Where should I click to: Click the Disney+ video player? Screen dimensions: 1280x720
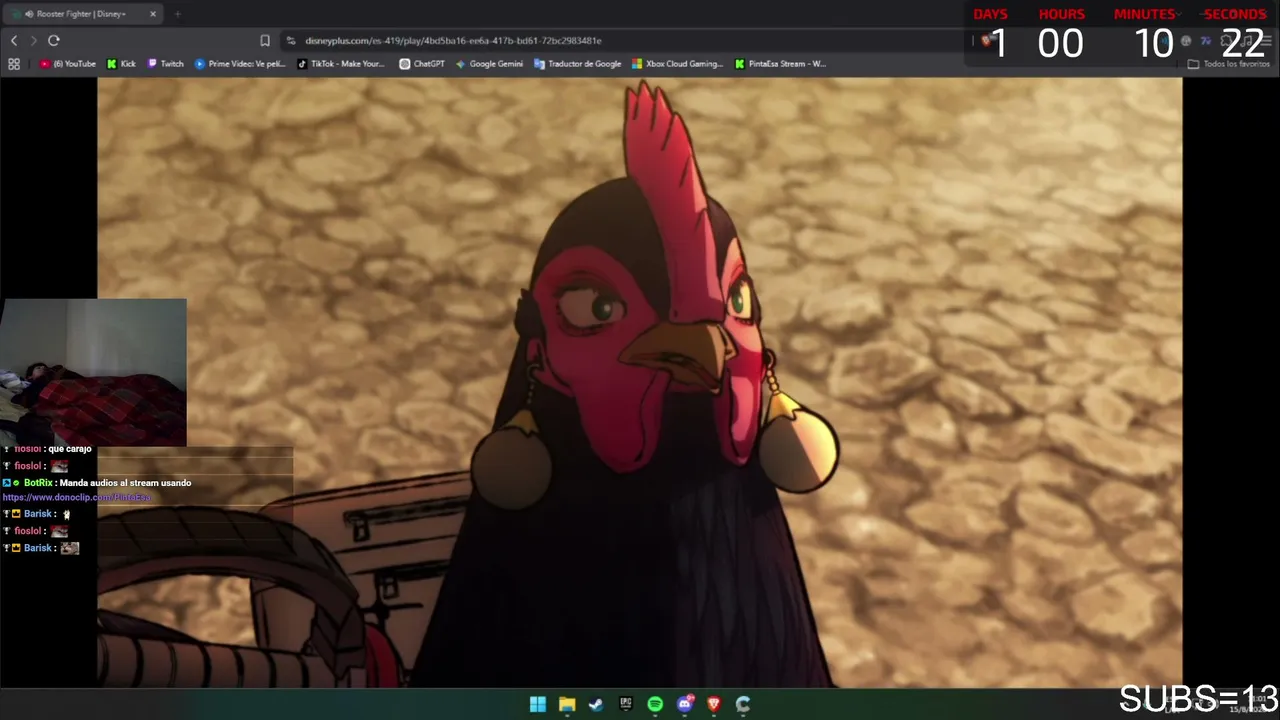tap(640, 383)
